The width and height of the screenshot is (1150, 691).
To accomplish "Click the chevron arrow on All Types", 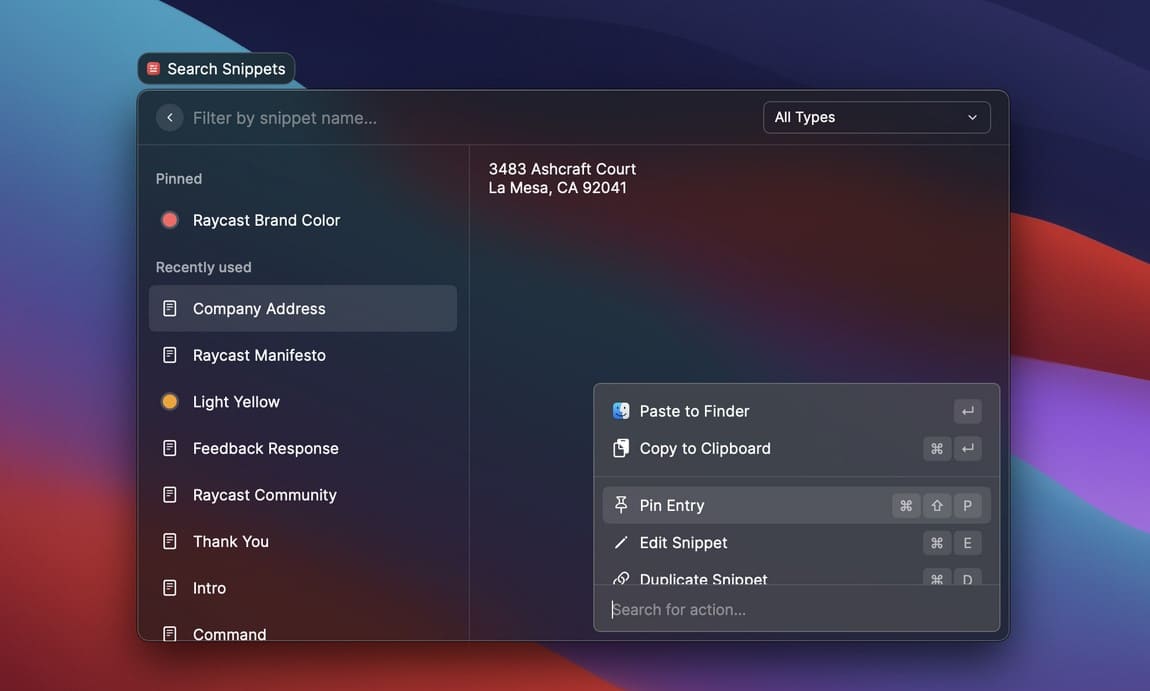I will 972,117.
